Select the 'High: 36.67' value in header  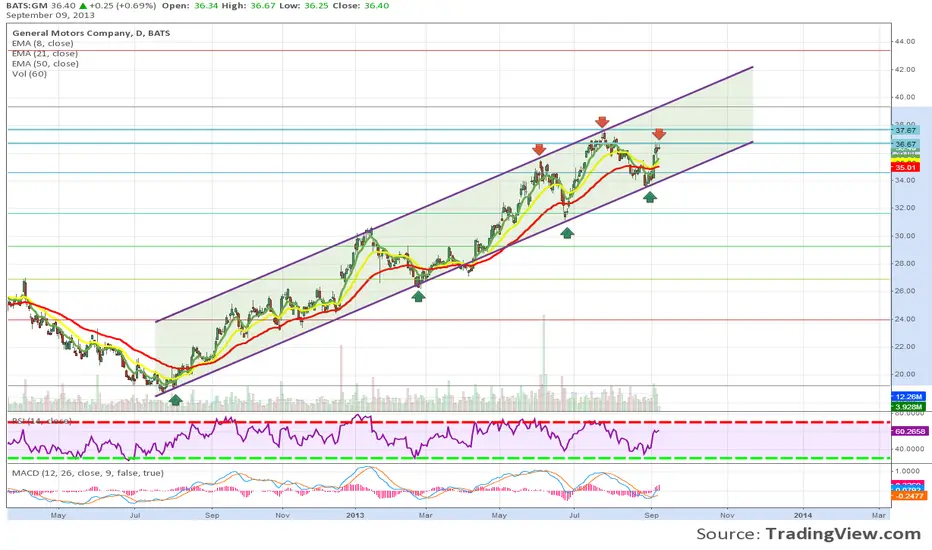click(x=250, y=5)
